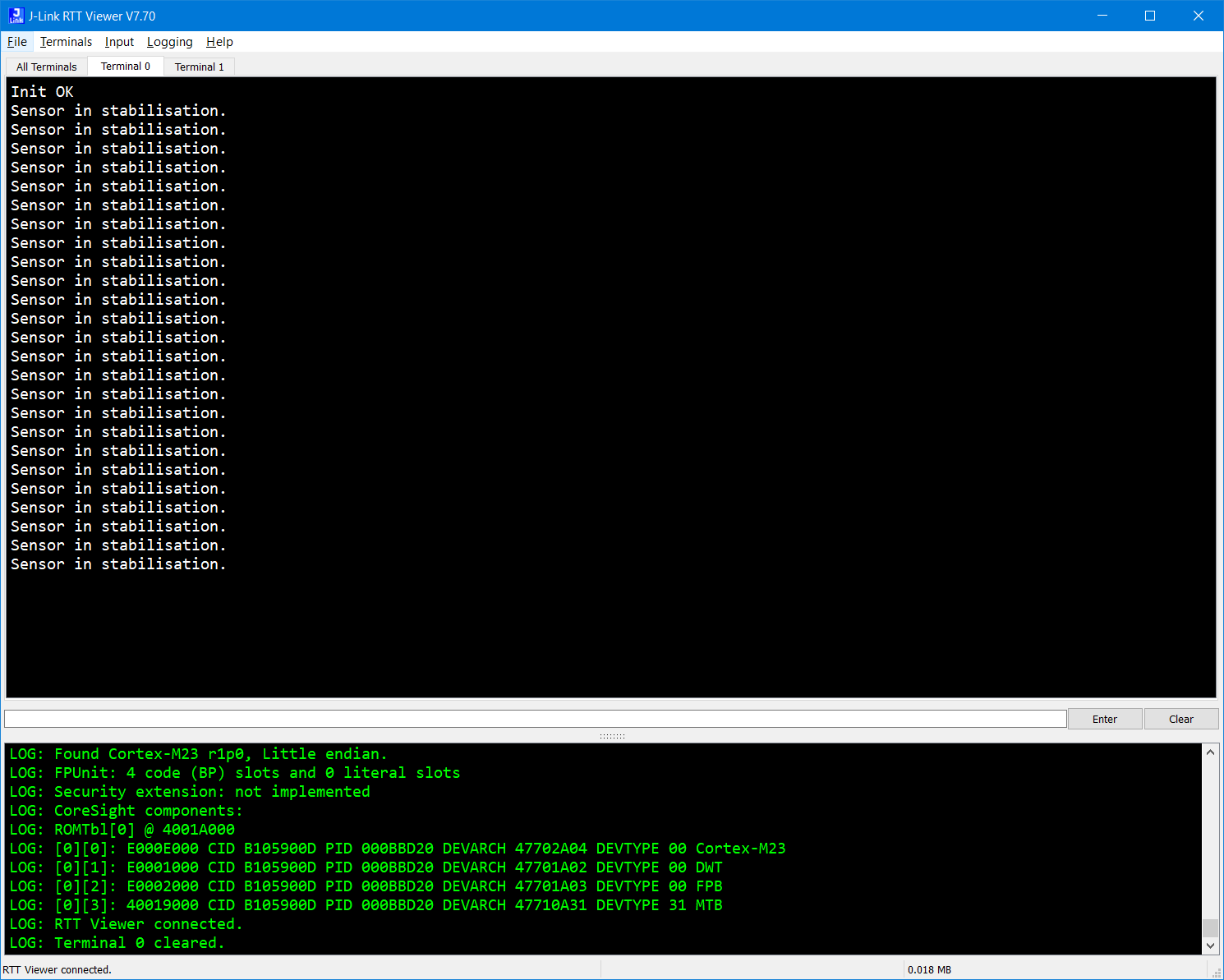Minimize the RTT Viewer window

[x=1102, y=16]
